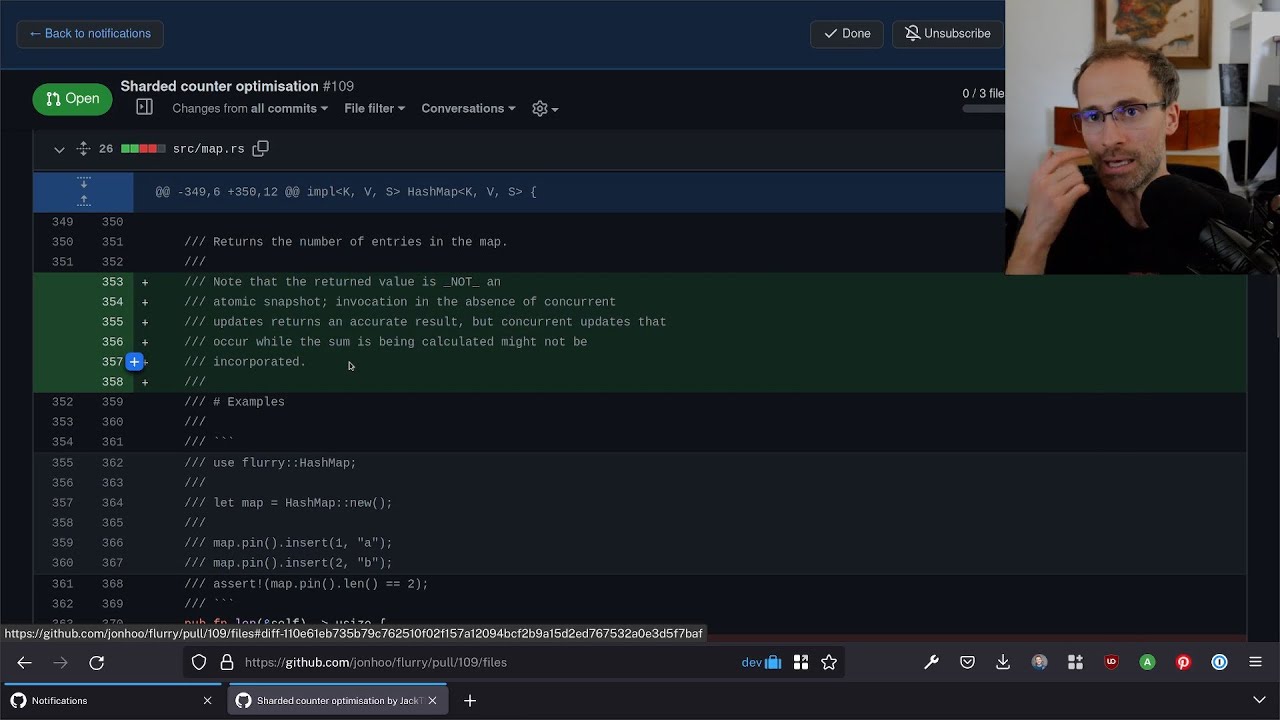This screenshot has width=1280, height=720.
Task: Open the Pocket save icon
Action: coord(967,662)
